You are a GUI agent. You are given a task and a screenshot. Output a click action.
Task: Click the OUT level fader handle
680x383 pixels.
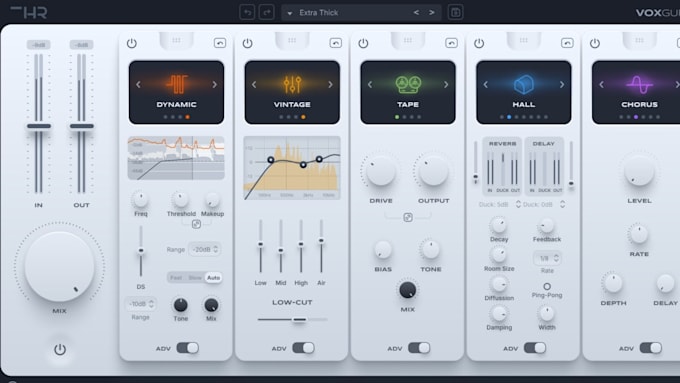[82, 126]
